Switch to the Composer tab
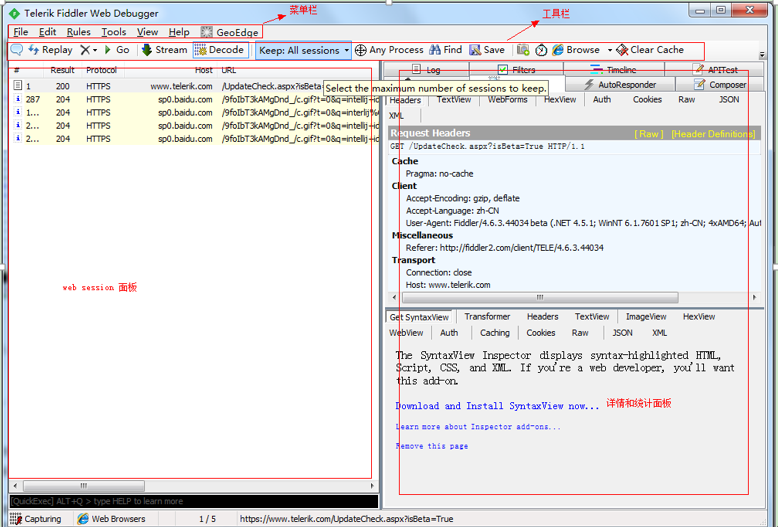Viewport: 778px width, 527px height. (x=719, y=84)
